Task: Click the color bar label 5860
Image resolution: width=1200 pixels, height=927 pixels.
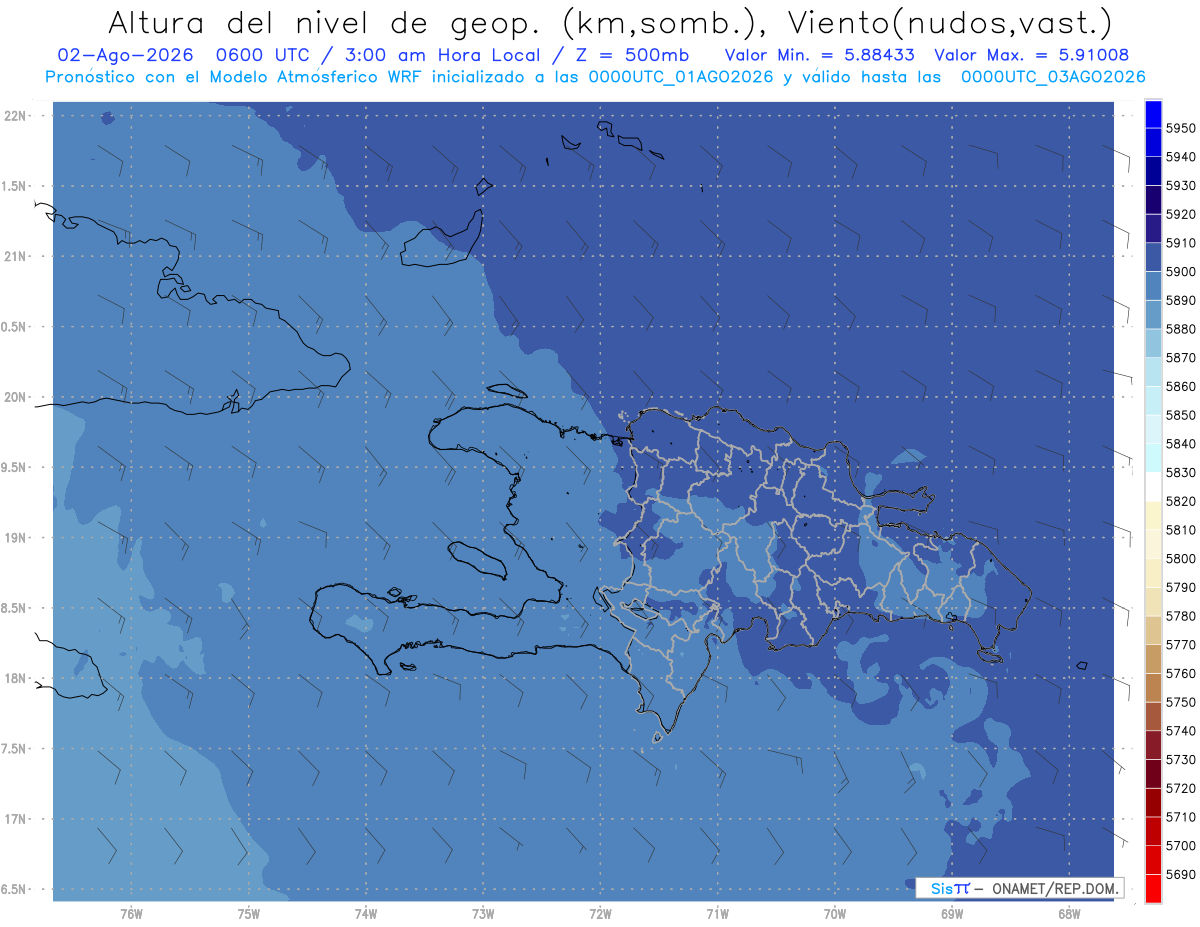Action: pos(1181,386)
